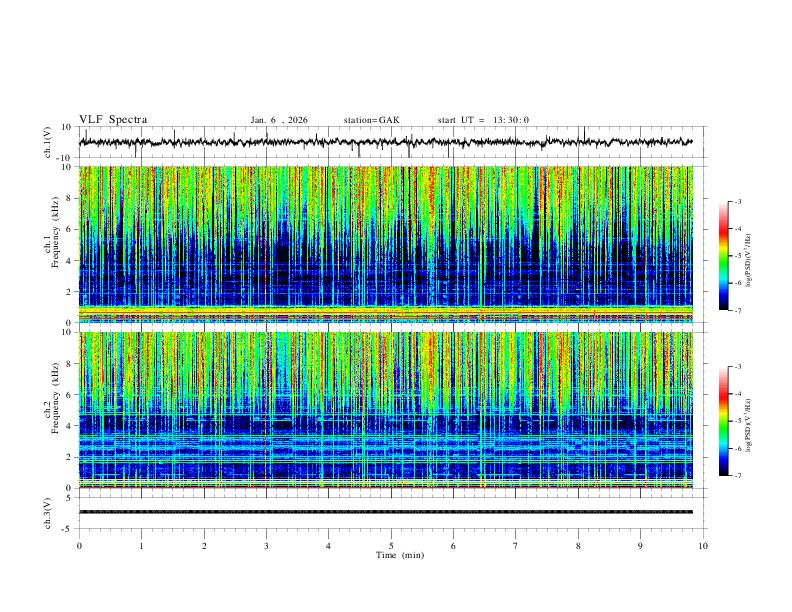Click the time axis end tick label "10"
The height and width of the screenshot is (612, 792).
click(703, 546)
